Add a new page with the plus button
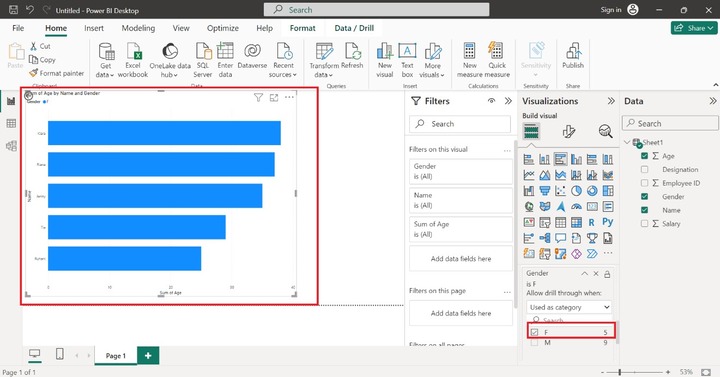Viewport: 720px width, 377px height. click(148, 355)
